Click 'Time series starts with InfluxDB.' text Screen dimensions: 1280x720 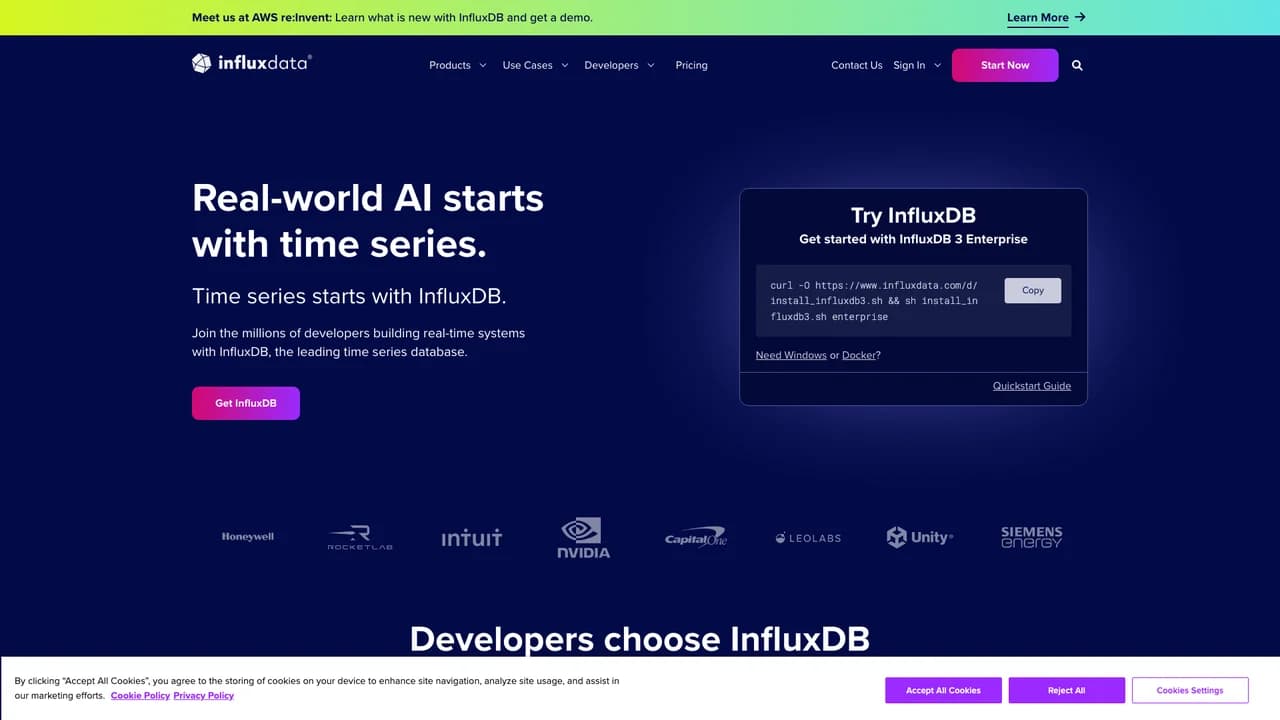tap(349, 296)
